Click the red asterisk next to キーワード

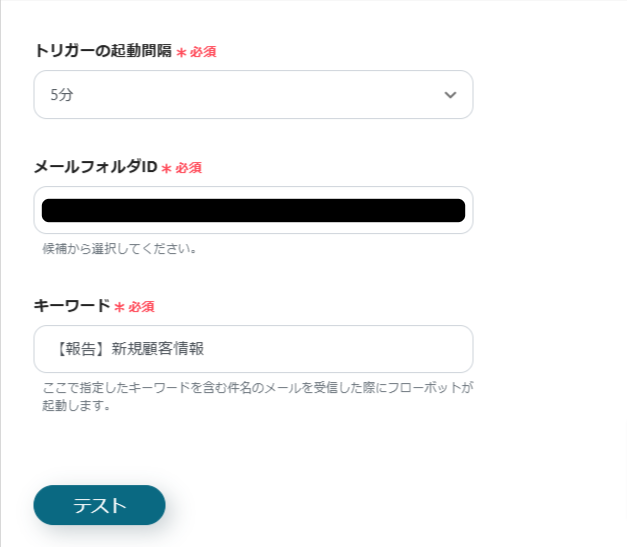[119, 308]
